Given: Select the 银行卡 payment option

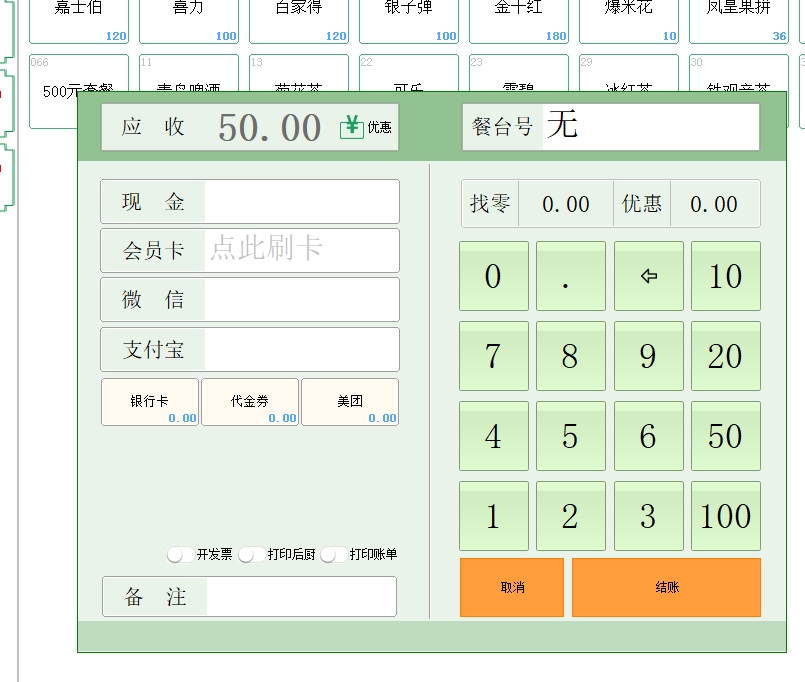Looking at the screenshot, I should [x=150, y=402].
